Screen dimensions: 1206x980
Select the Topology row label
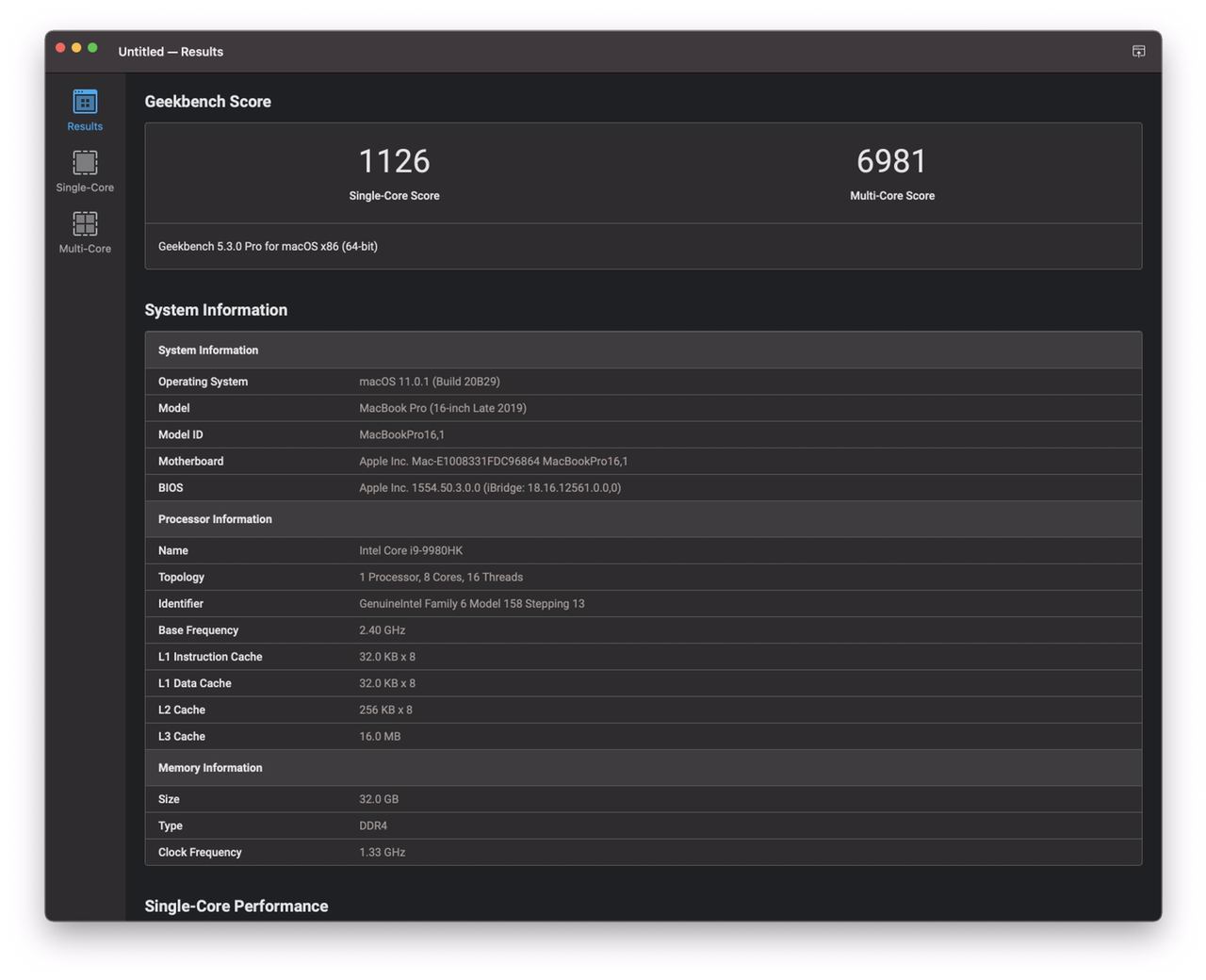click(x=181, y=577)
